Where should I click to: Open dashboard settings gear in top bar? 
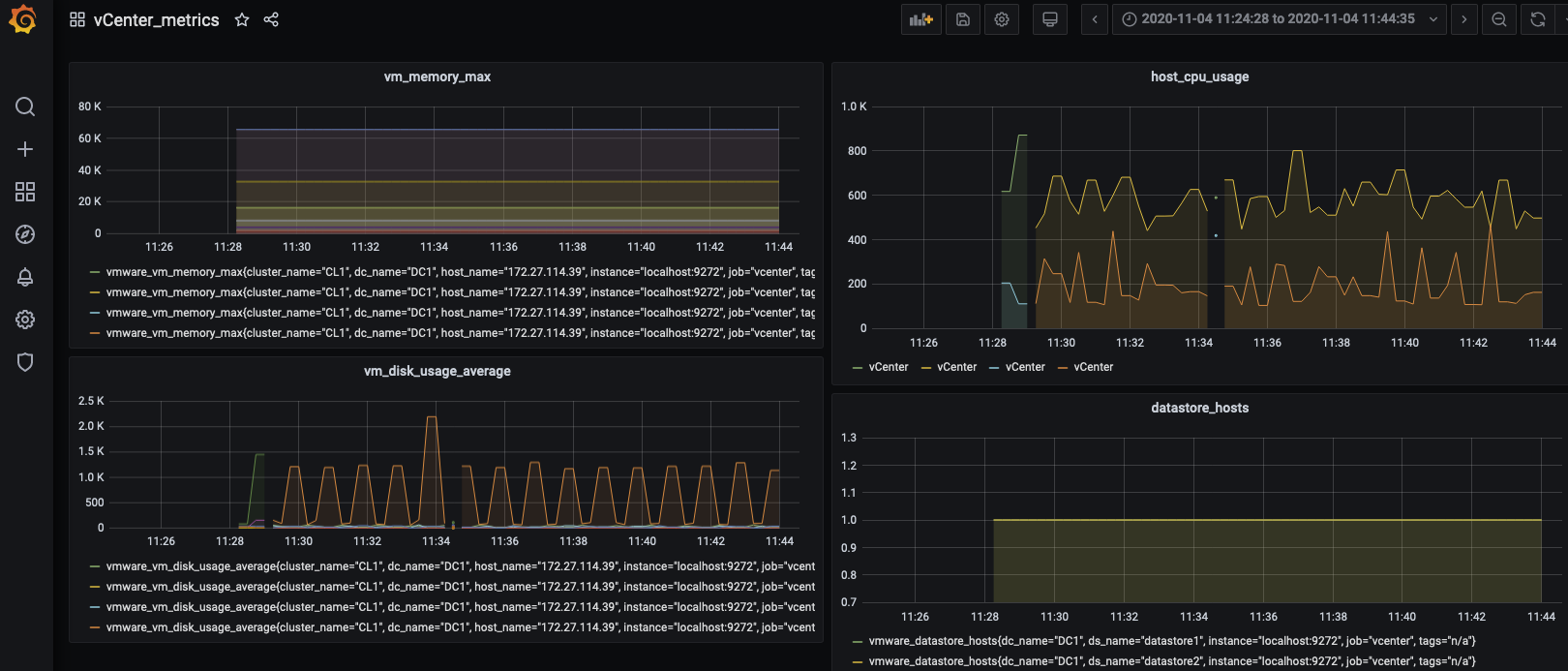[1002, 19]
